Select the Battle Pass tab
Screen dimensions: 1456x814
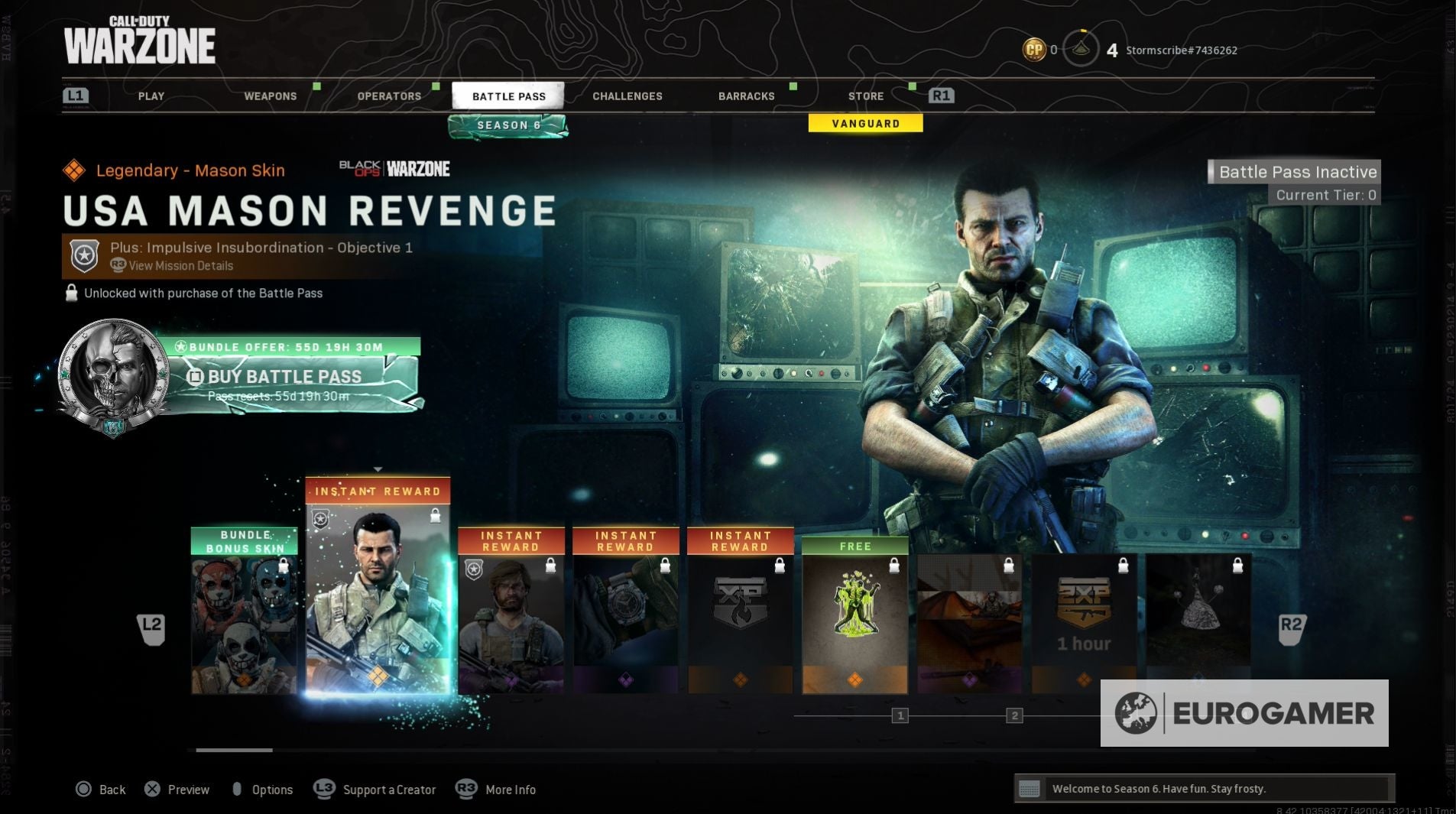pyautogui.click(x=508, y=96)
